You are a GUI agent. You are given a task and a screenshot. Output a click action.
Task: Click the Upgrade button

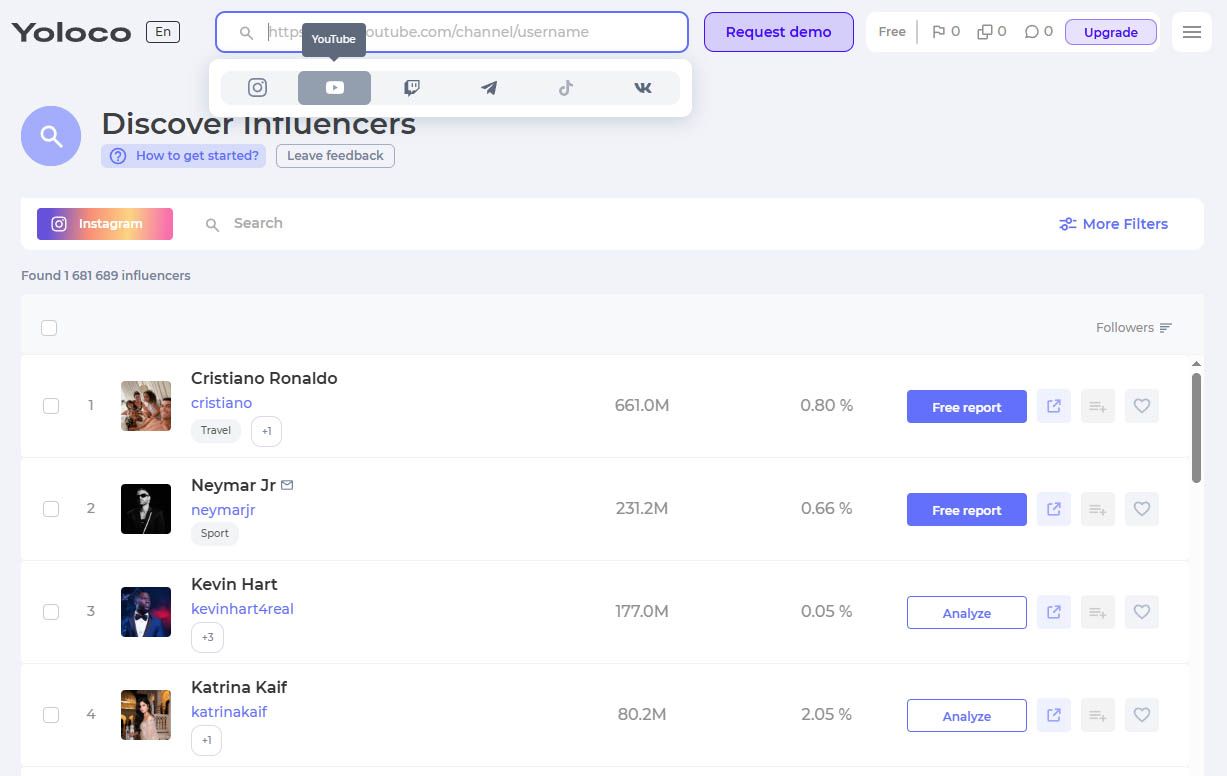pyautogui.click(x=1111, y=32)
